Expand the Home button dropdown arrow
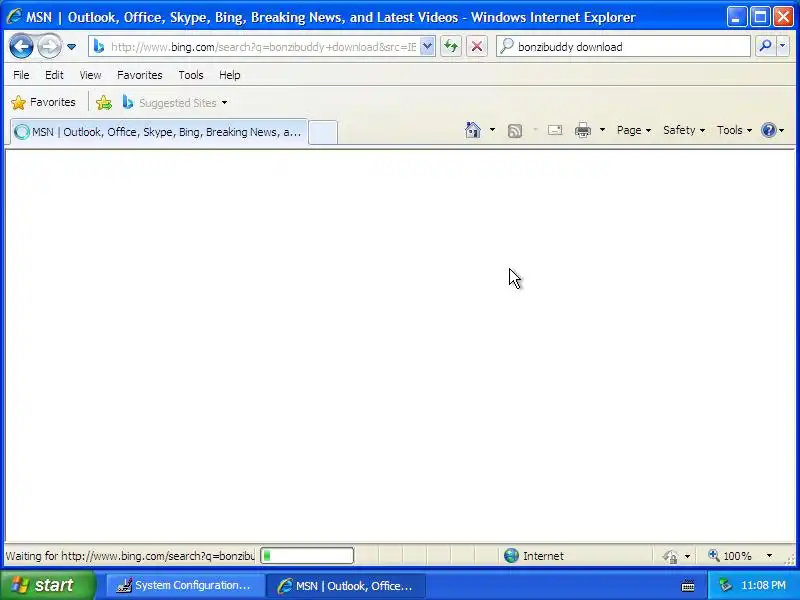Viewport: 800px width, 600px height. 492,130
